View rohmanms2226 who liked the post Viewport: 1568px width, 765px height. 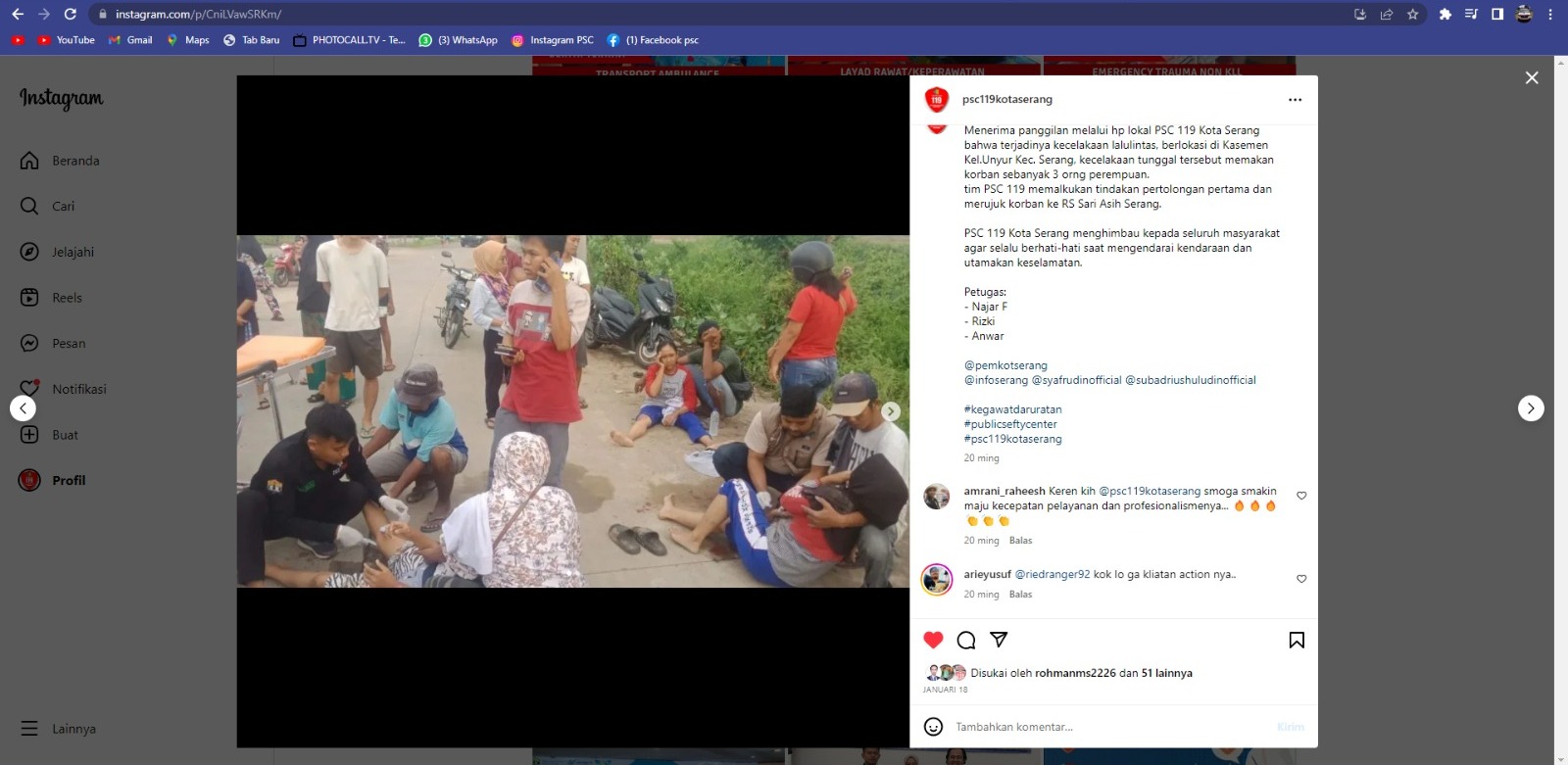[x=1075, y=673]
